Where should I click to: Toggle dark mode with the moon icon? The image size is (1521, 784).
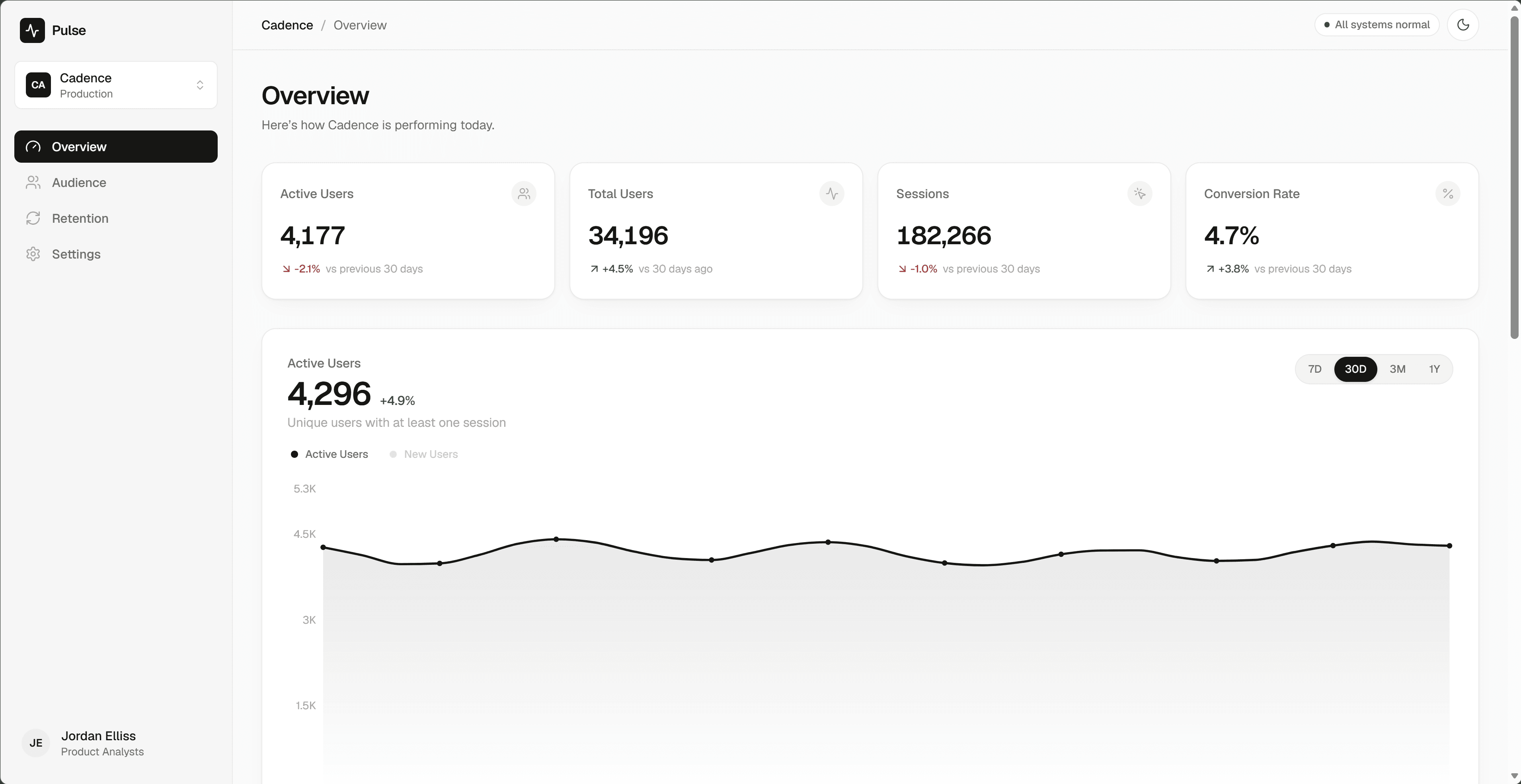[1462, 25]
